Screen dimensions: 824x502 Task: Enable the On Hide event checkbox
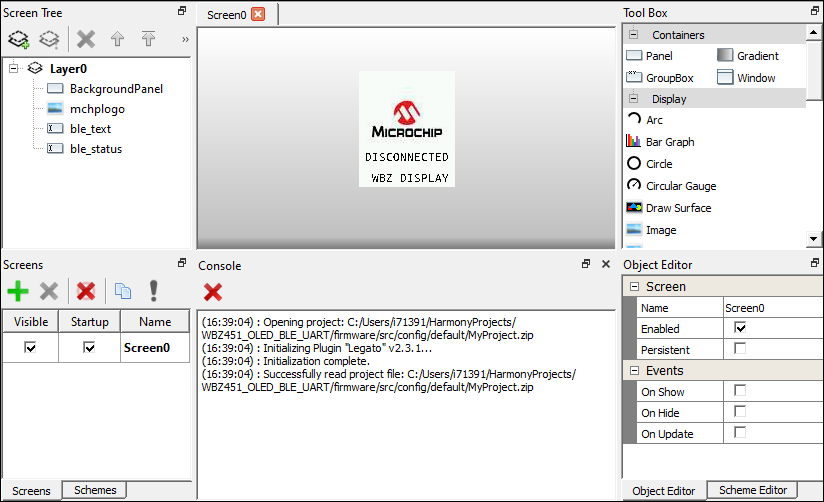[x=740, y=412]
